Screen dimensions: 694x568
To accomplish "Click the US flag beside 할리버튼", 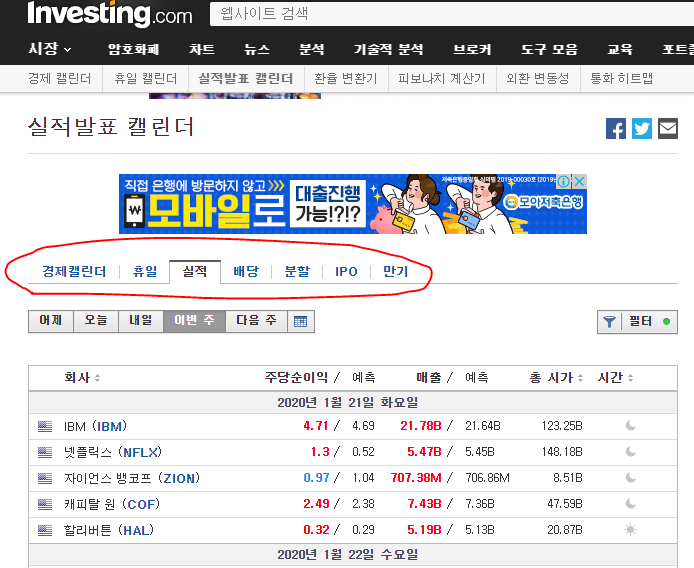I will [x=45, y=530].
